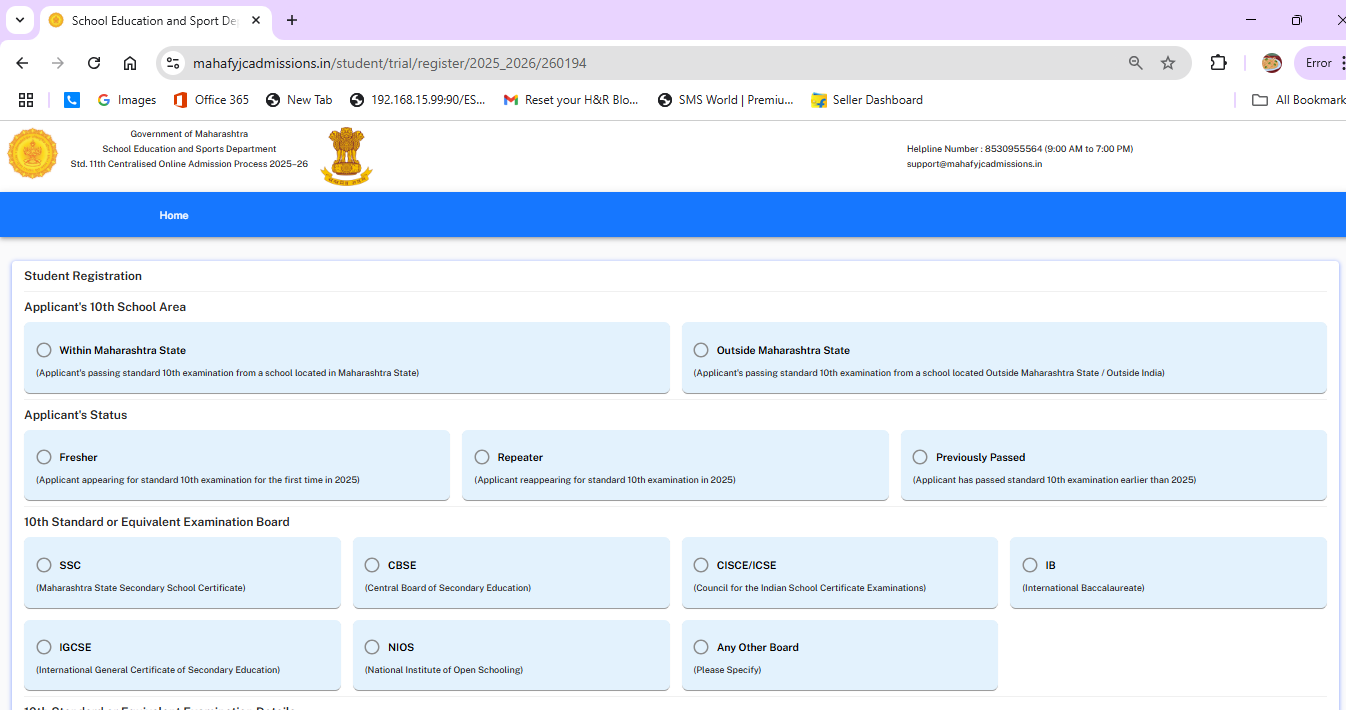Open a new browser tab
Image resolution: width=1346 pixels, height=710 pixels.
pos(292,20)
